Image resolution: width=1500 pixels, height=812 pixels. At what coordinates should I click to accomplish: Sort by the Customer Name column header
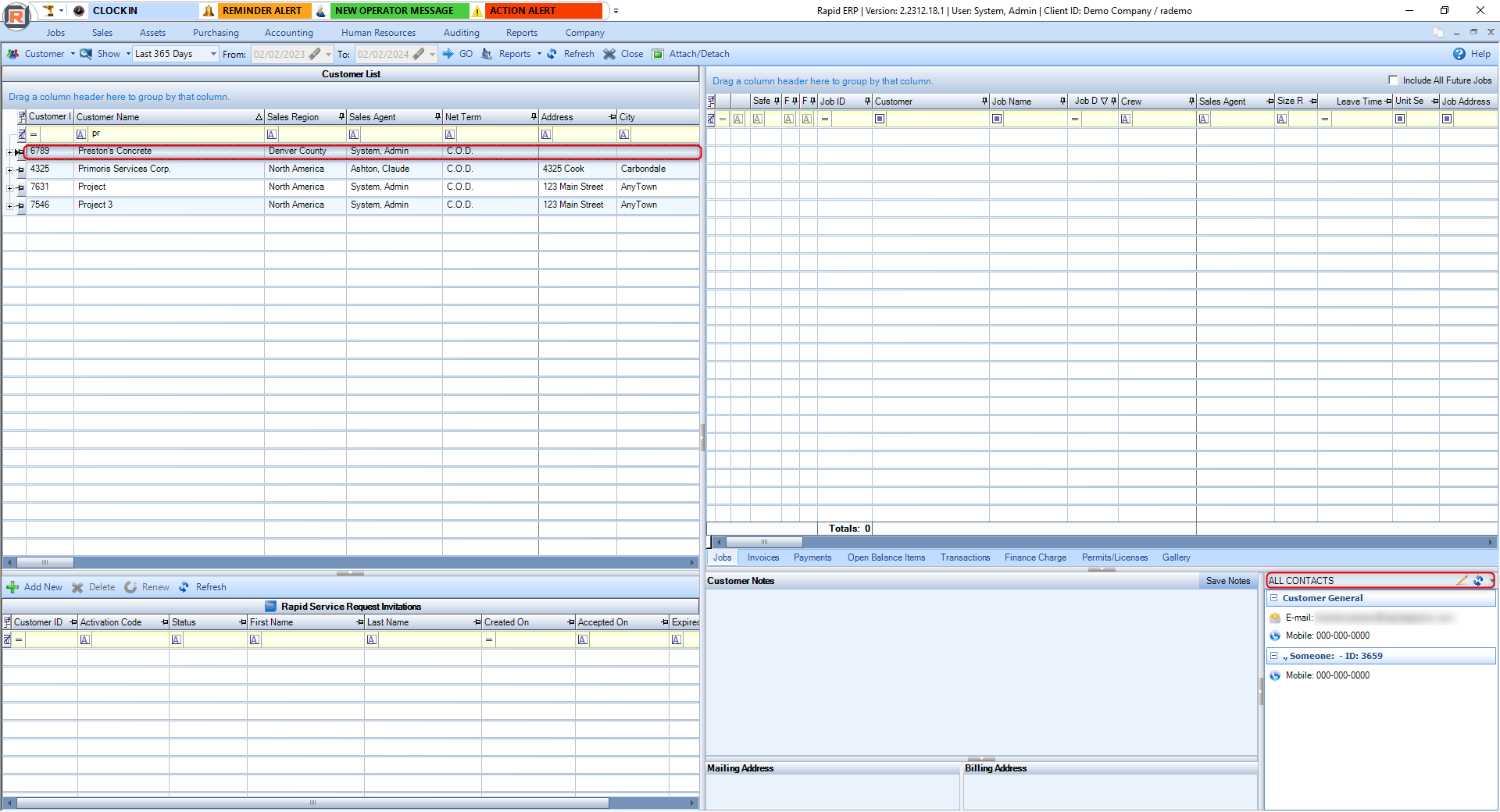[169, 117]
